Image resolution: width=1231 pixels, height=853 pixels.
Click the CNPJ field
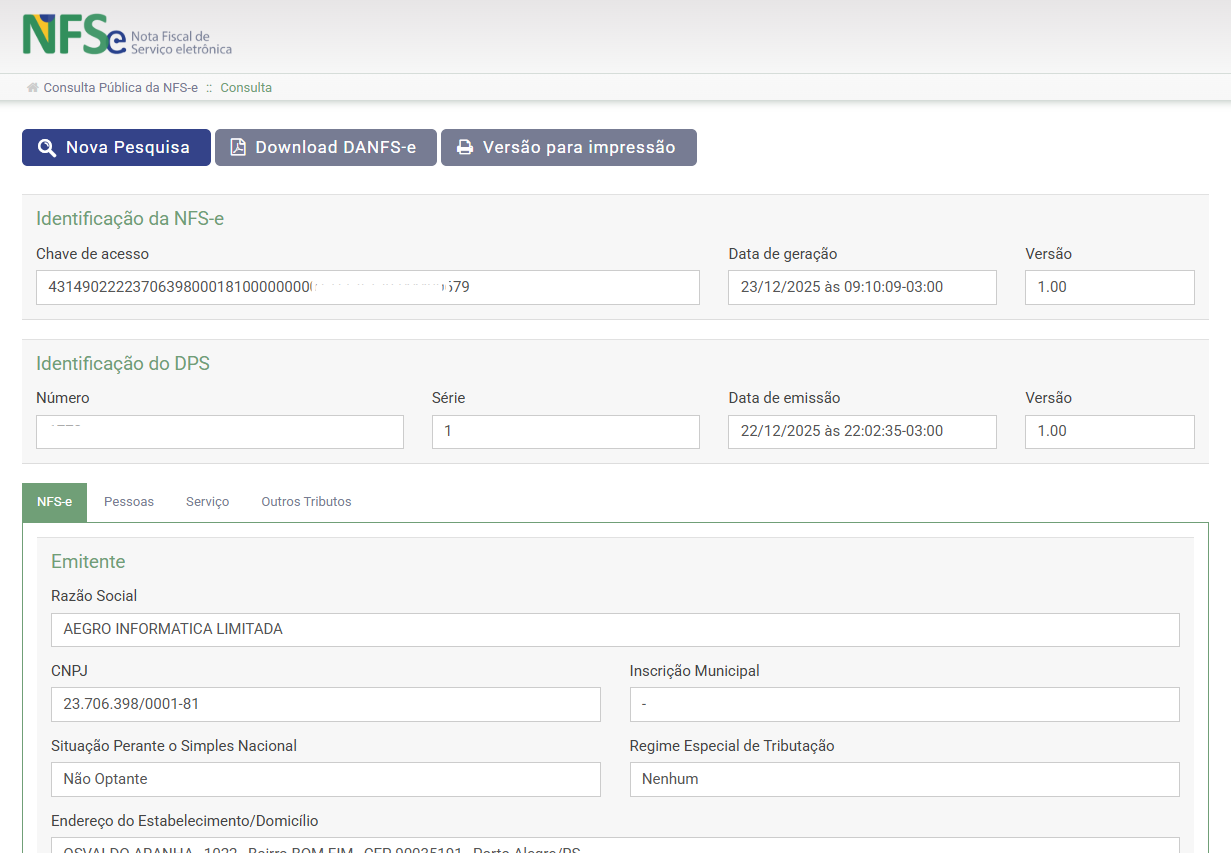[325, 704]
